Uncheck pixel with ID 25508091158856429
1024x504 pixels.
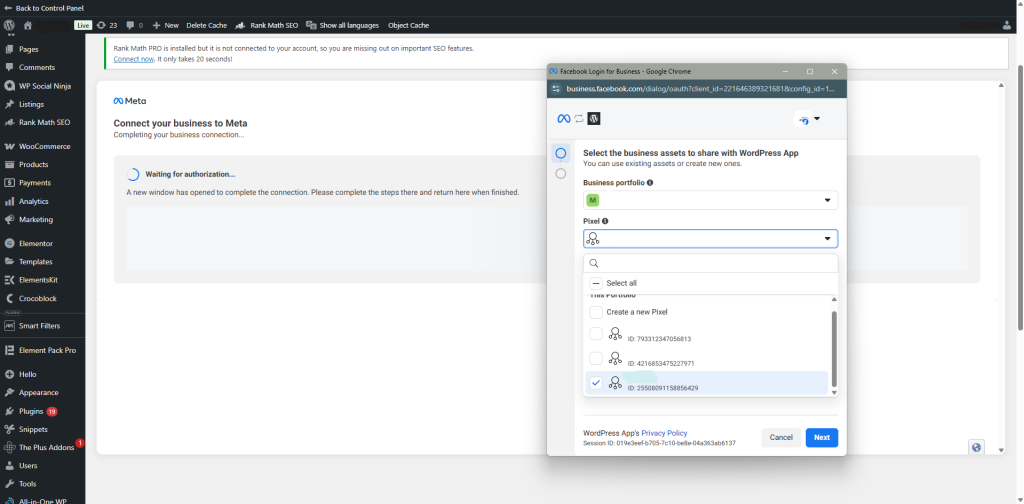[596, 383]
